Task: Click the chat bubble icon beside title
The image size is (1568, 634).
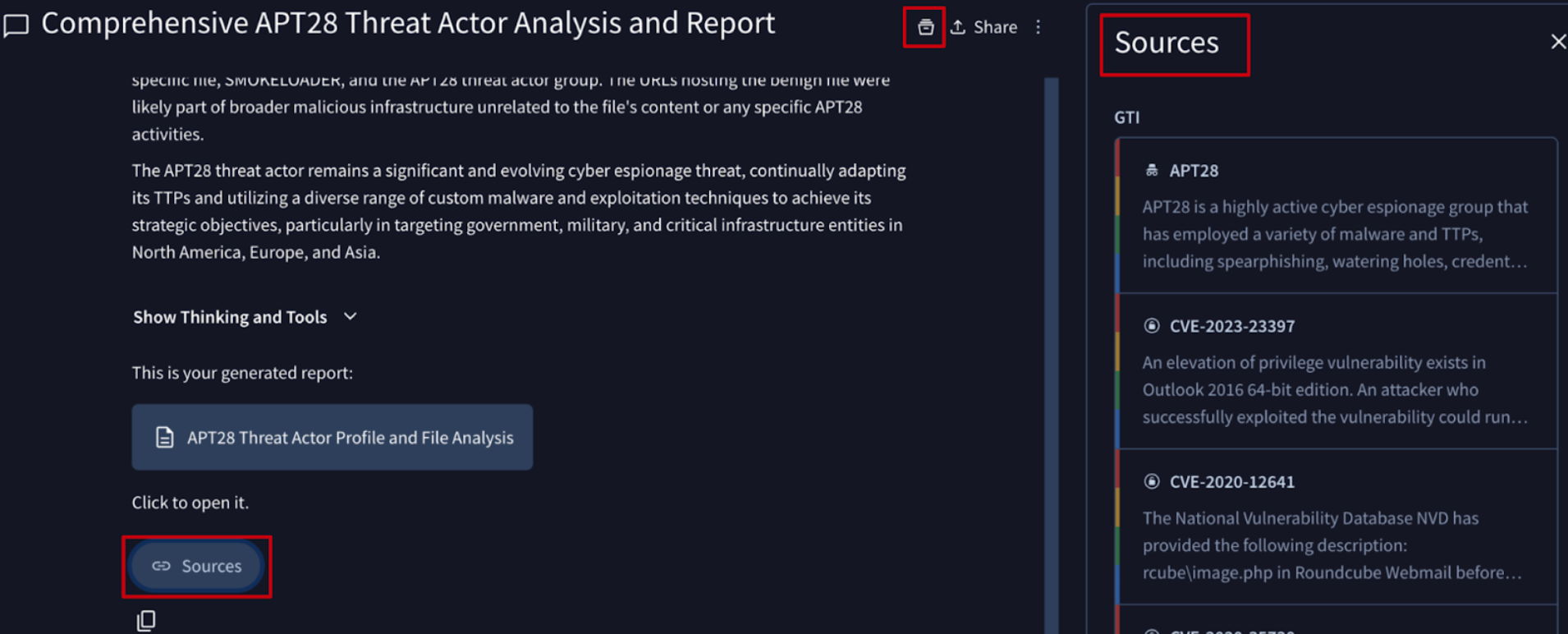Action: tap(16, 26)
